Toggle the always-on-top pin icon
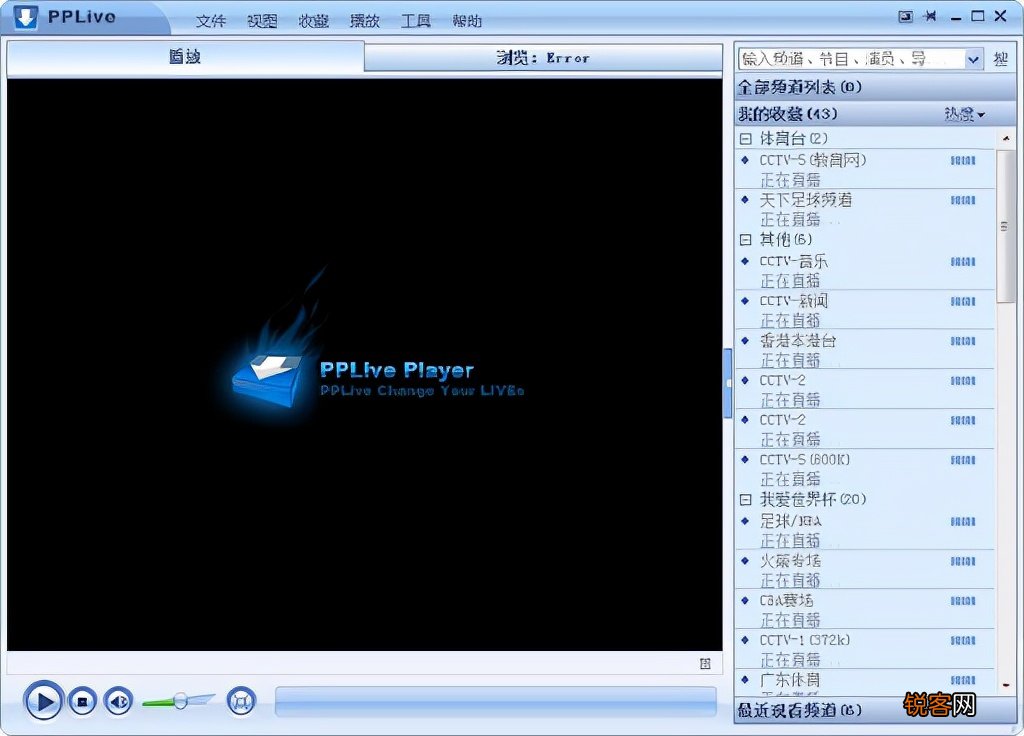The width and height of the screenshot is (1024, 736). 930,16
